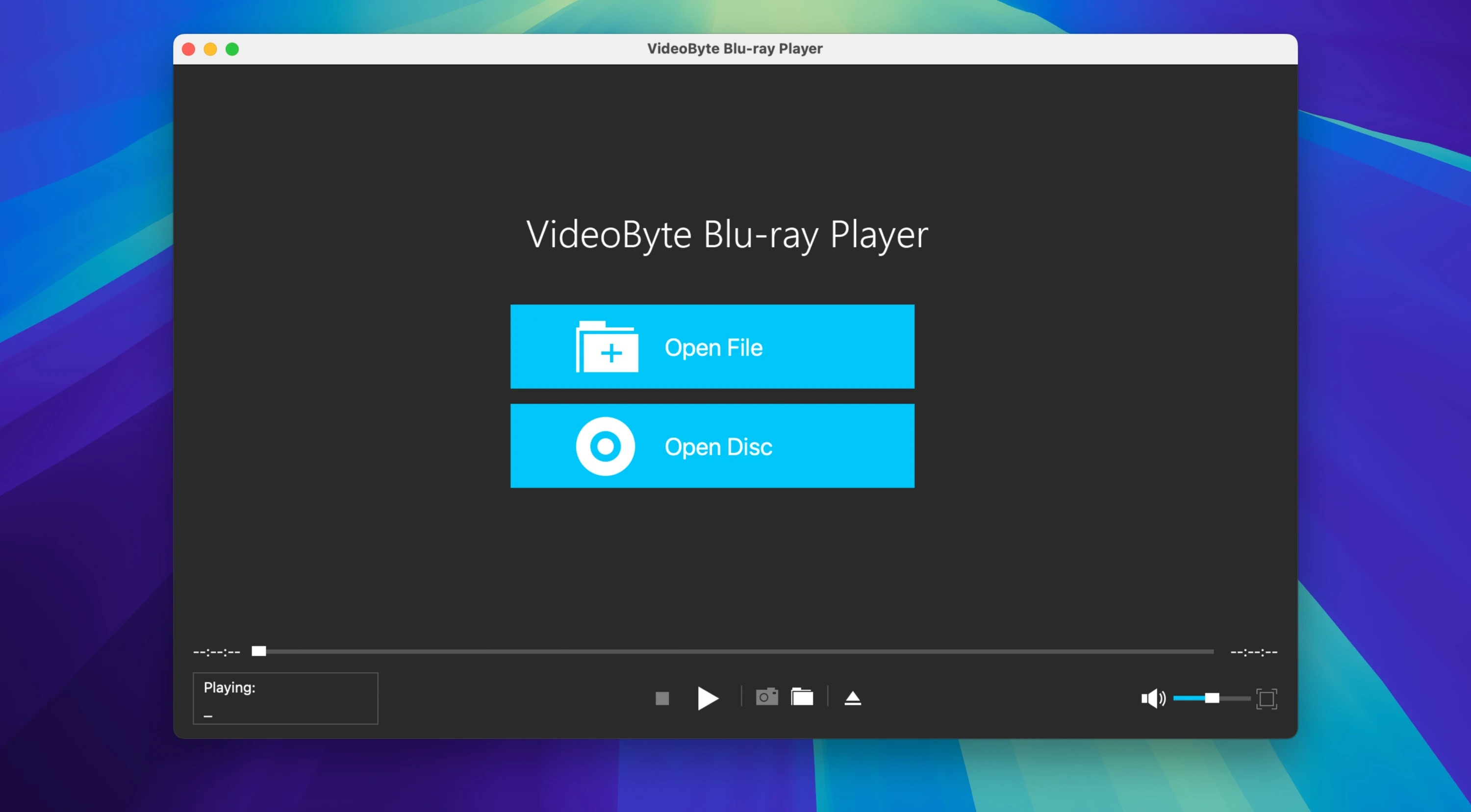Enter fullscreen with the fullscreen icon

coord(1267,698)
